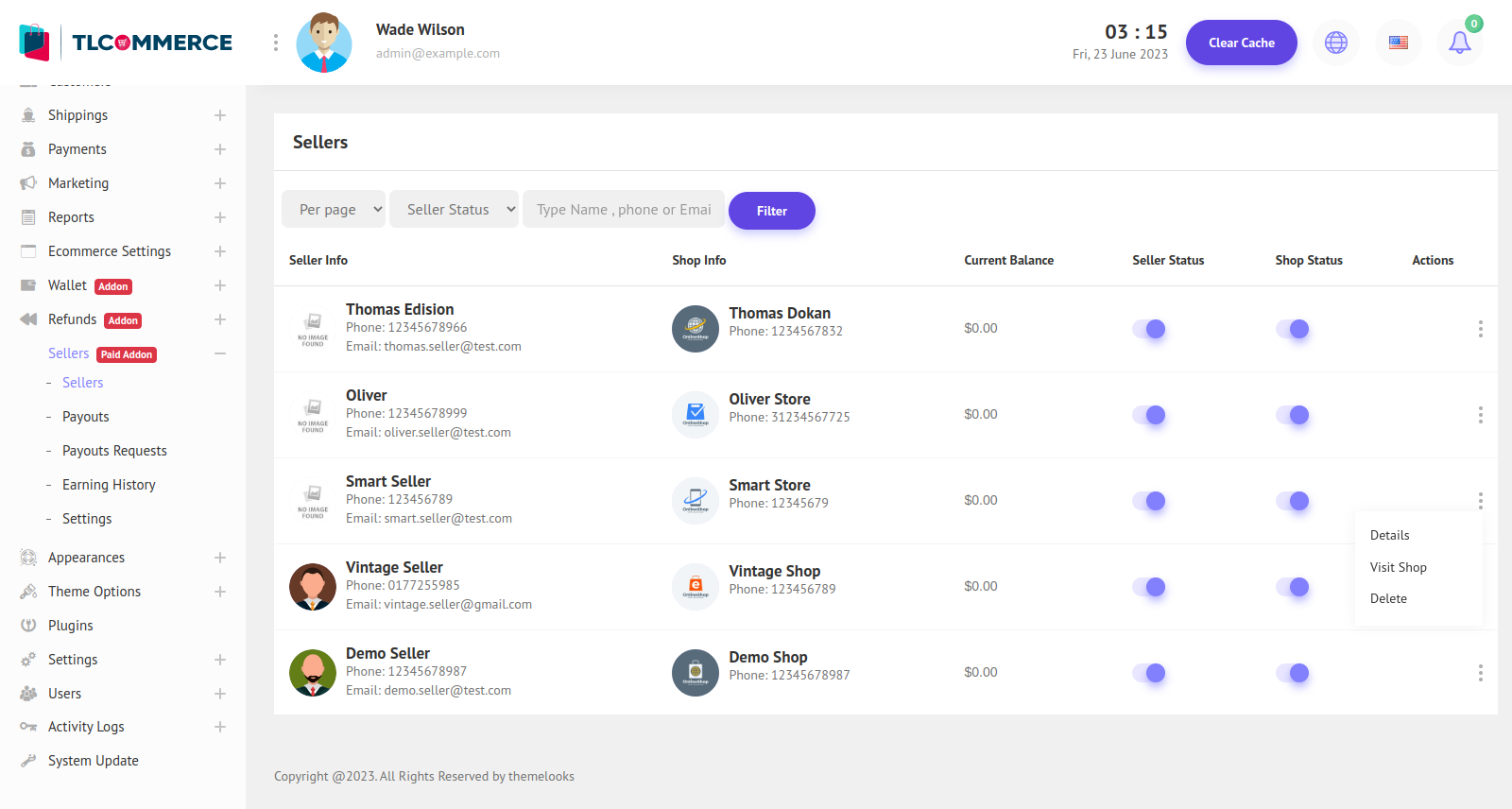Image resolution: width=1512 pixels, height=809 pixels.
Task: Toggle Shop Status switch for Demo Shop
Action: 1293,673
